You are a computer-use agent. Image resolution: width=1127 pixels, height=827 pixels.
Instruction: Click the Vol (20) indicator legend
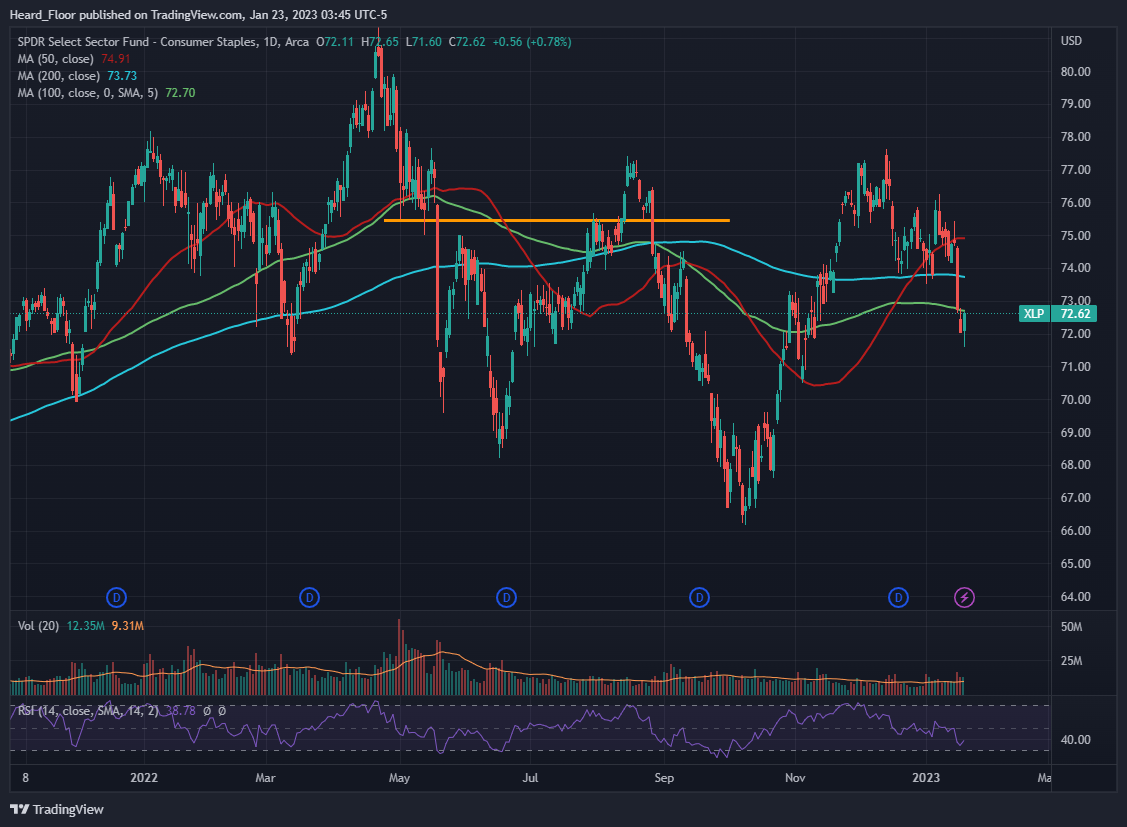click(x=38, y=626)
